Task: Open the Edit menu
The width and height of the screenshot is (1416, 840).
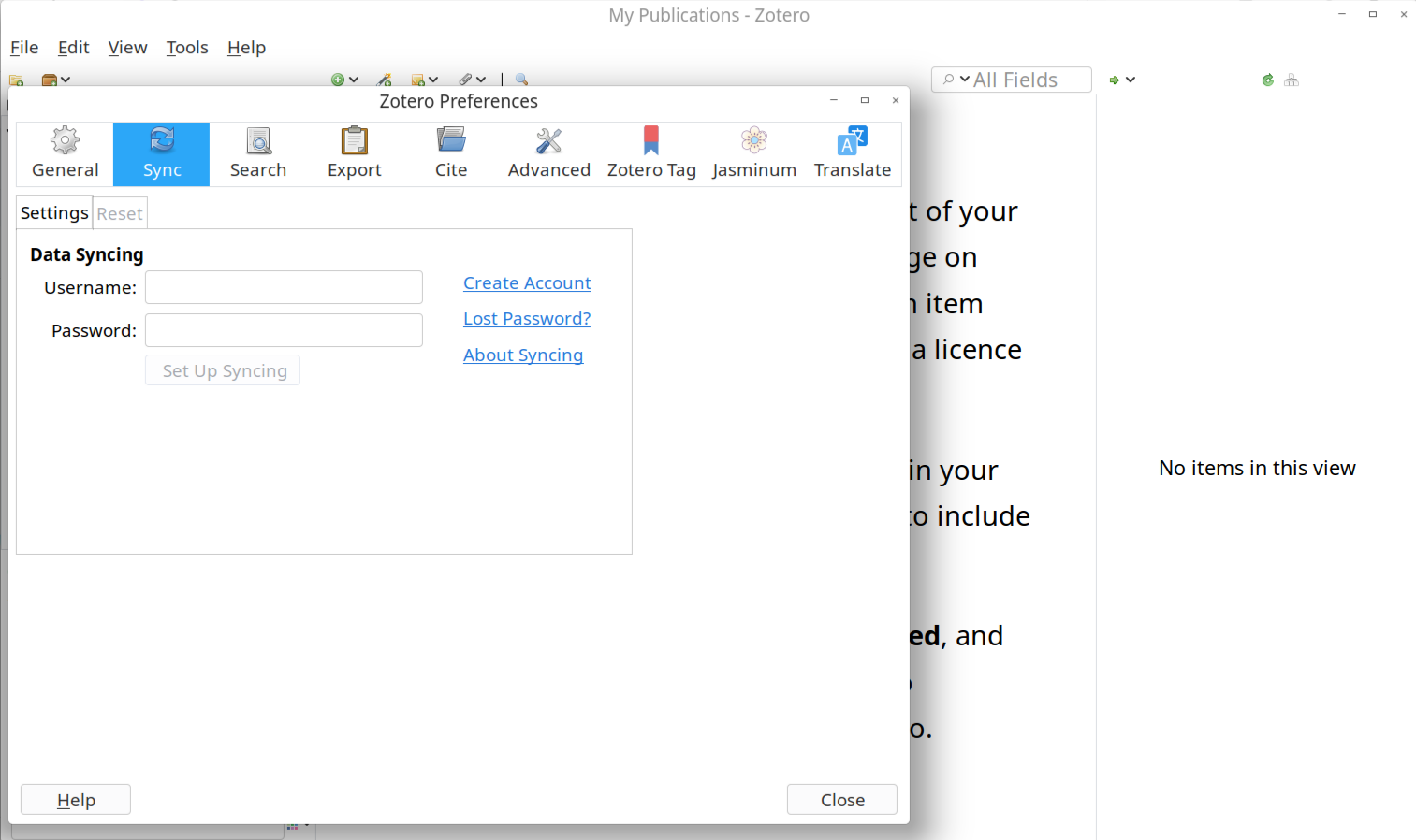Action: tap(73, 48)
